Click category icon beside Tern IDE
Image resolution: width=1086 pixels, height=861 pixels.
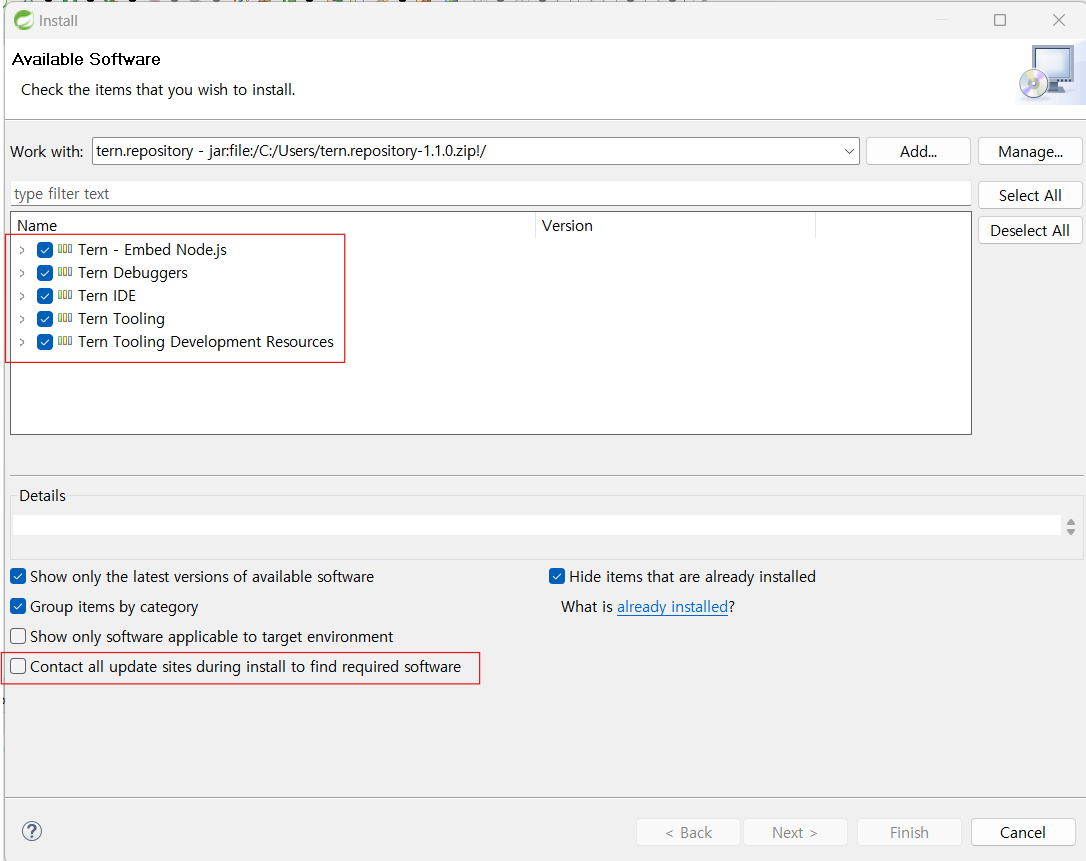coord(65,294)
